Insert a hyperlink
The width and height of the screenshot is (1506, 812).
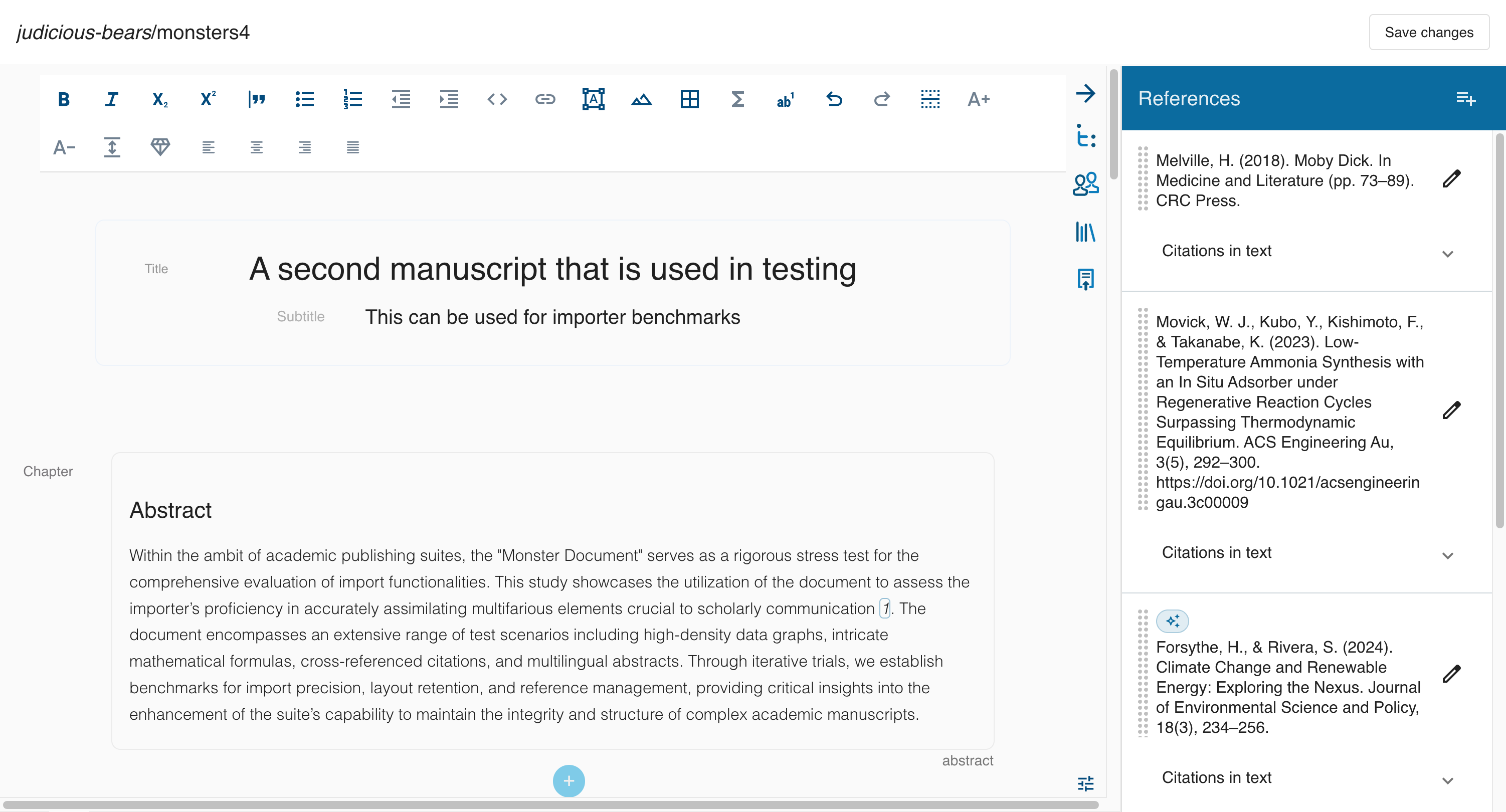(x=545, y=99)
